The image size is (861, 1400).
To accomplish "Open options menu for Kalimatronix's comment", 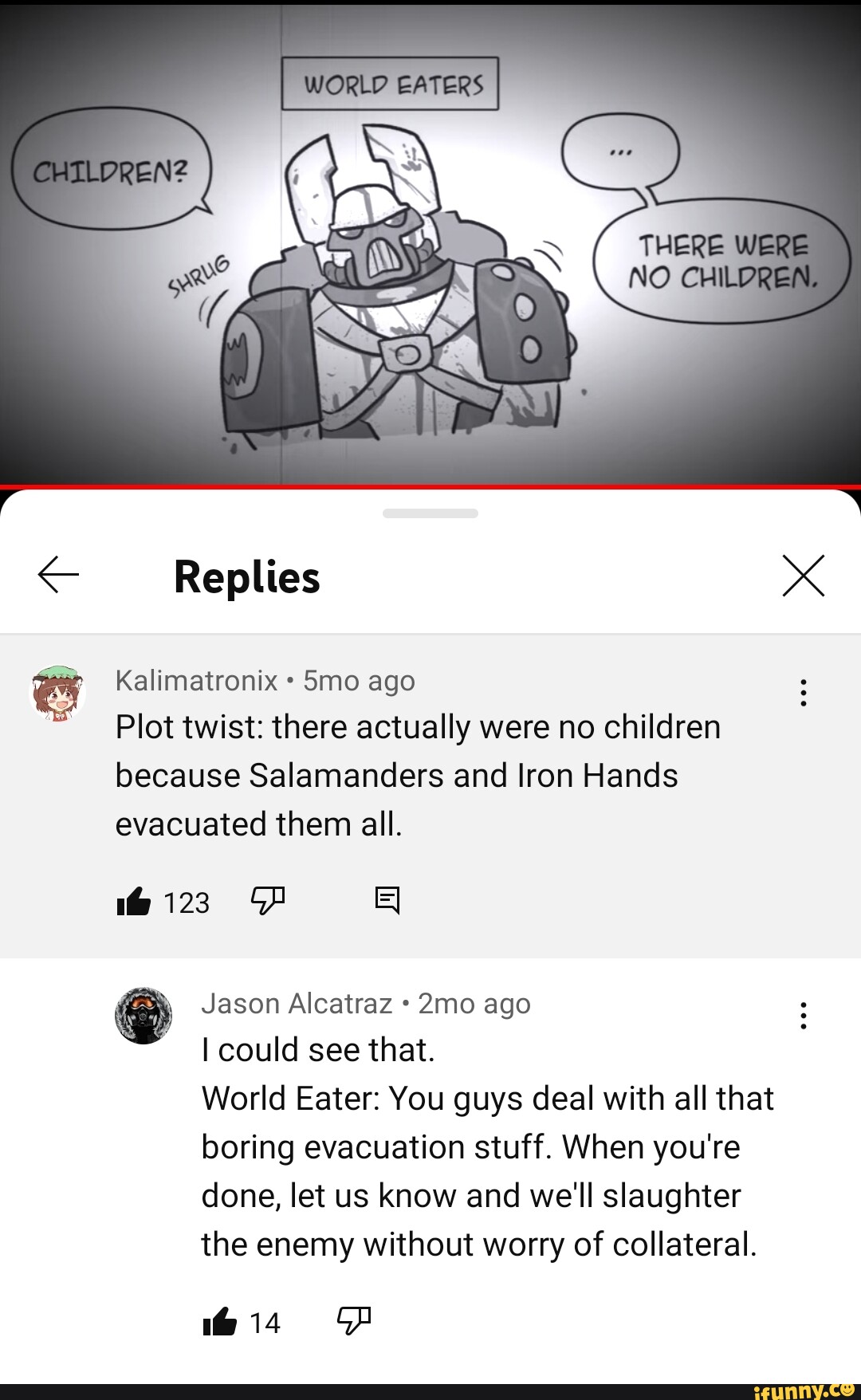I will click(803, 693).
